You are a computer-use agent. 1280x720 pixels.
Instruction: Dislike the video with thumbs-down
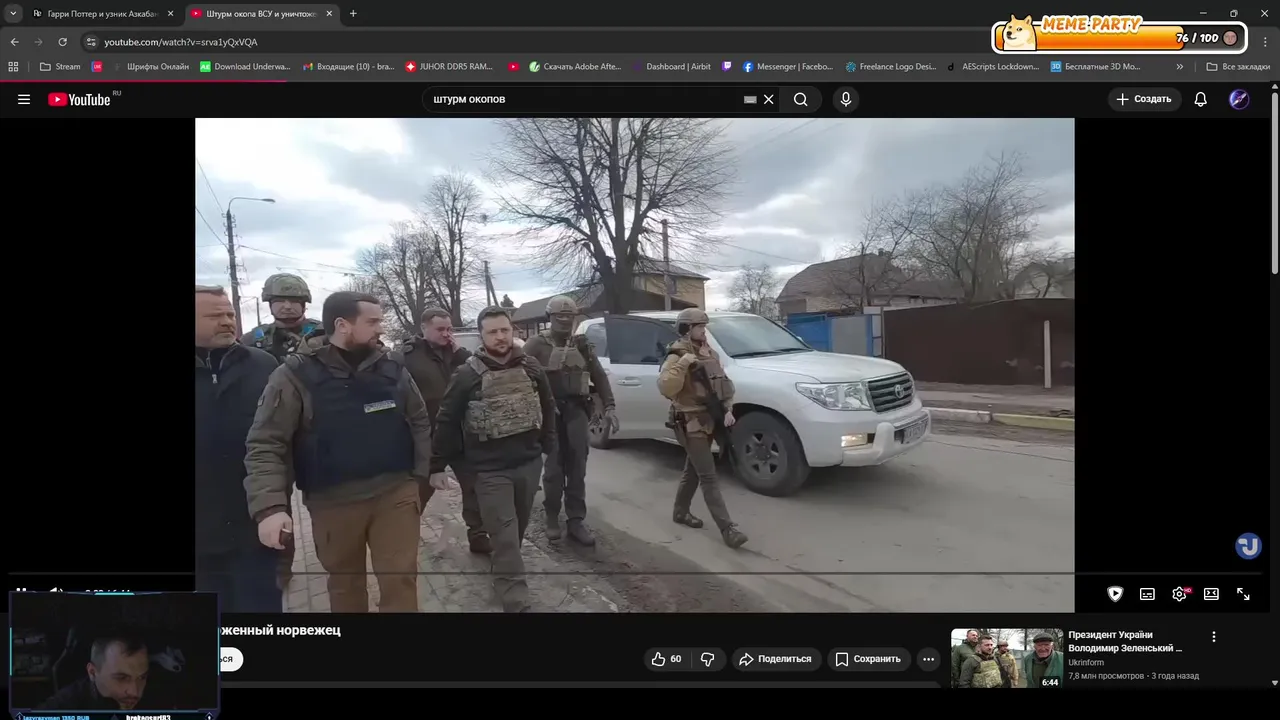[708, 659]
